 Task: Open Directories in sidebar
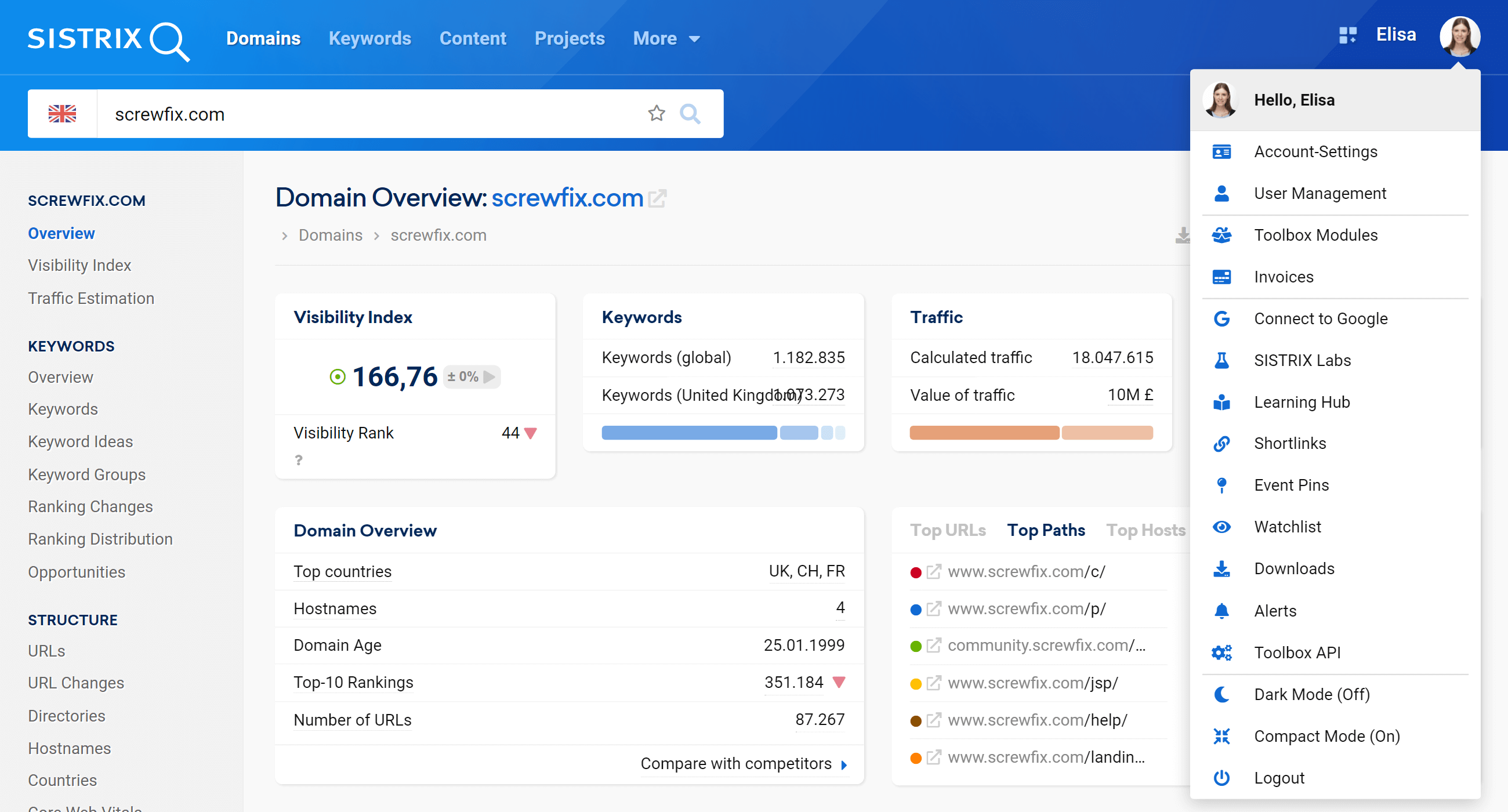pyautogui.click(x=66, y=716)
